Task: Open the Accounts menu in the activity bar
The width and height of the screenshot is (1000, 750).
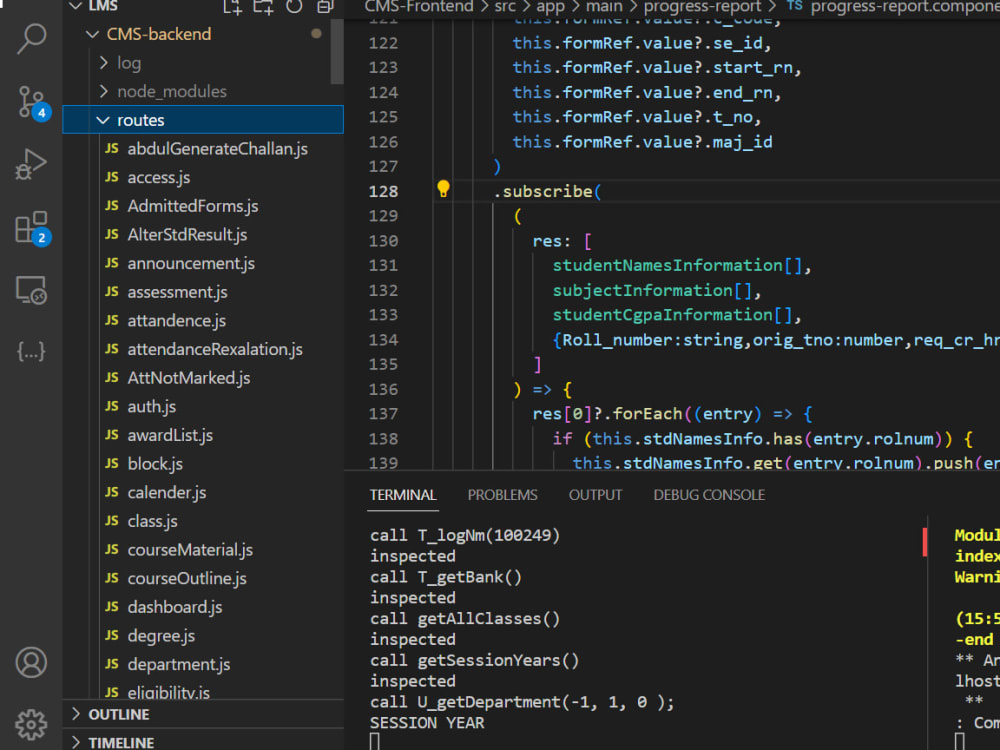Action: point(29,662)
